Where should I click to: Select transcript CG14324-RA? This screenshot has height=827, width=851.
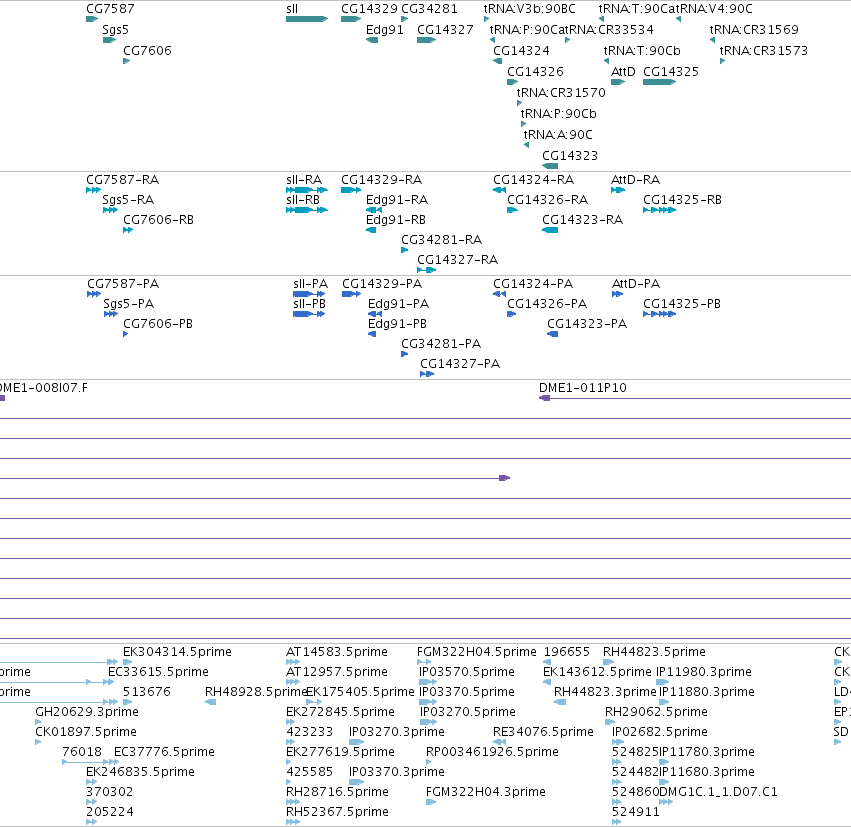[534, 180]
